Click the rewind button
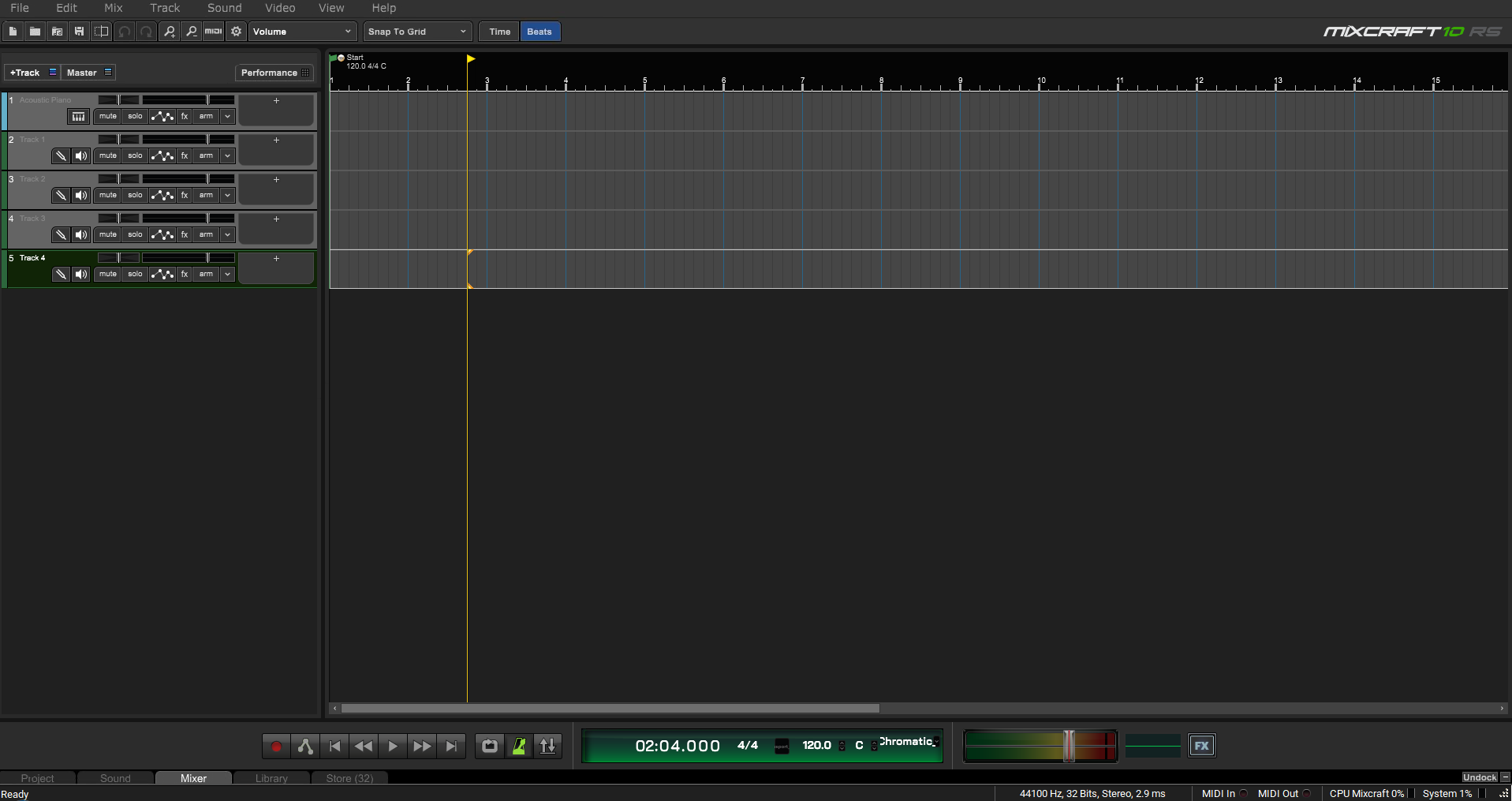1512x801 pixels. click(364, 746)
